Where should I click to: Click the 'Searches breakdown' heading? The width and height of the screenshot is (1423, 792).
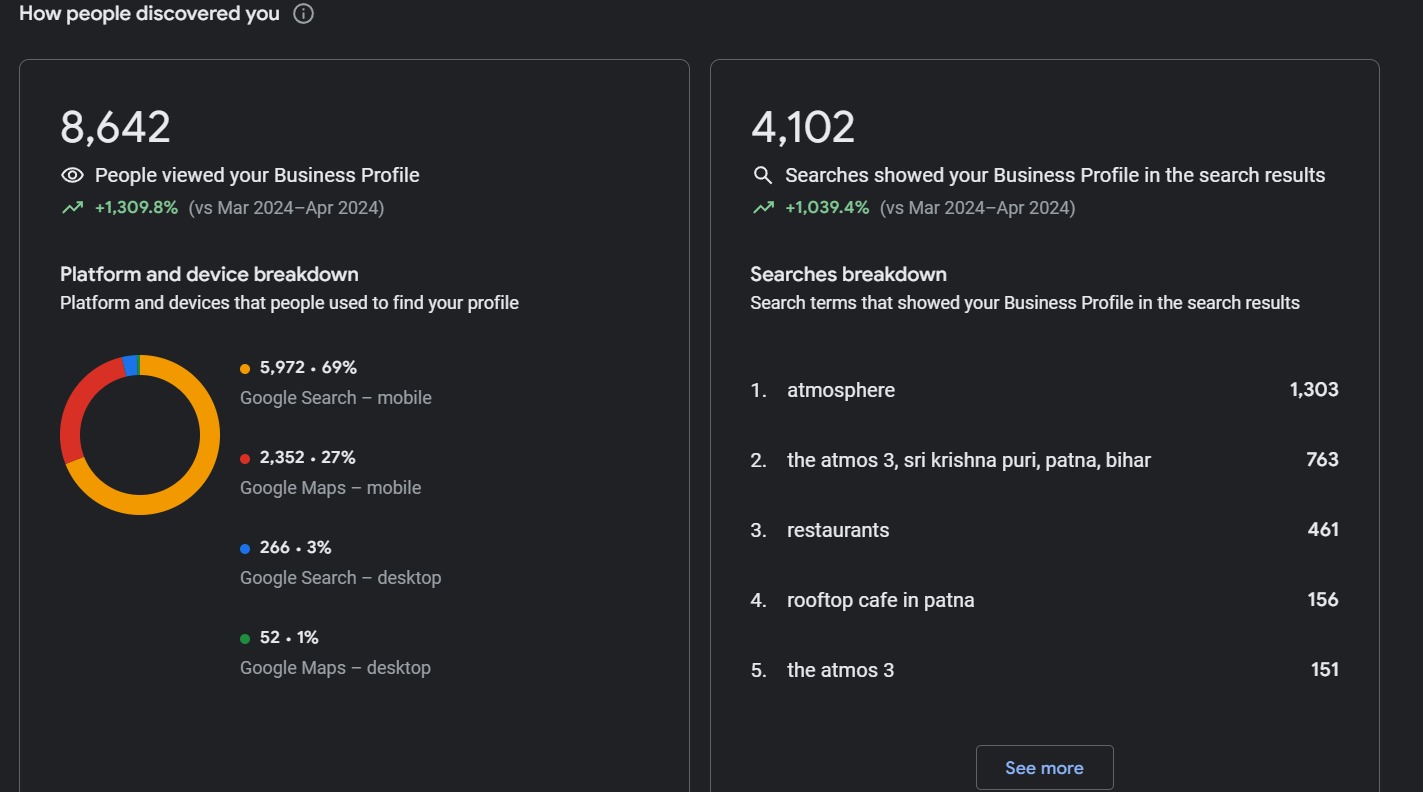tap(849, 274)
